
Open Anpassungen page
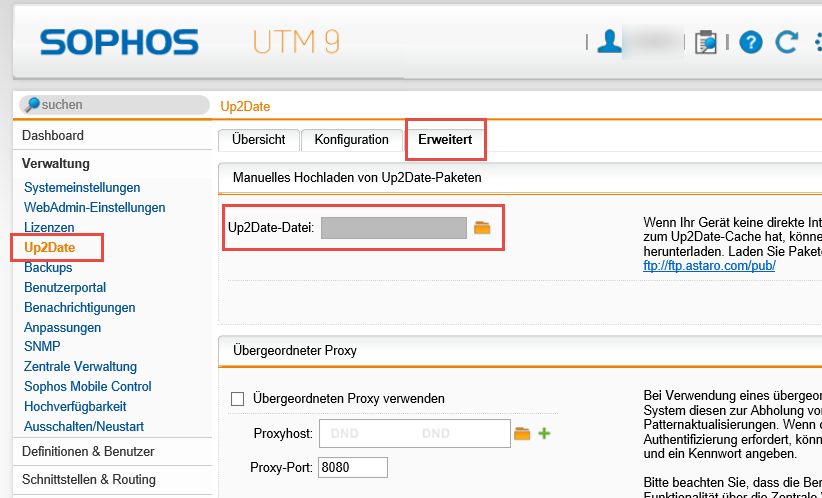62,328
